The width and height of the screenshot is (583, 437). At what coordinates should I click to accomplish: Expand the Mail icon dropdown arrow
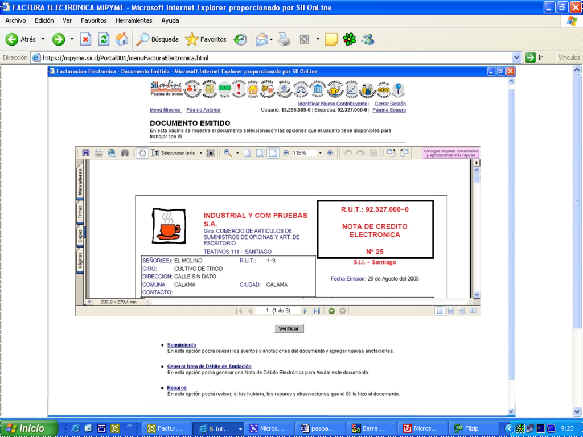click(271, 39)
